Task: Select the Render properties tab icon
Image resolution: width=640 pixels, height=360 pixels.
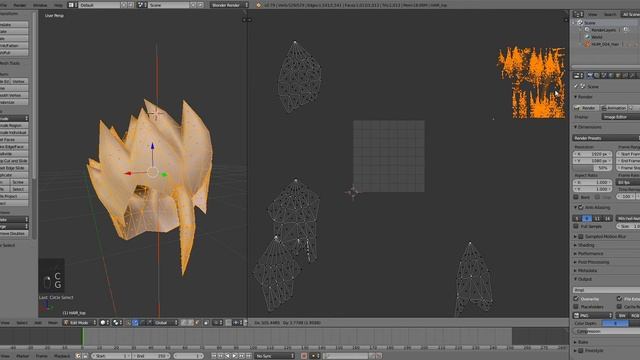Action: click(x=590, y=76)
